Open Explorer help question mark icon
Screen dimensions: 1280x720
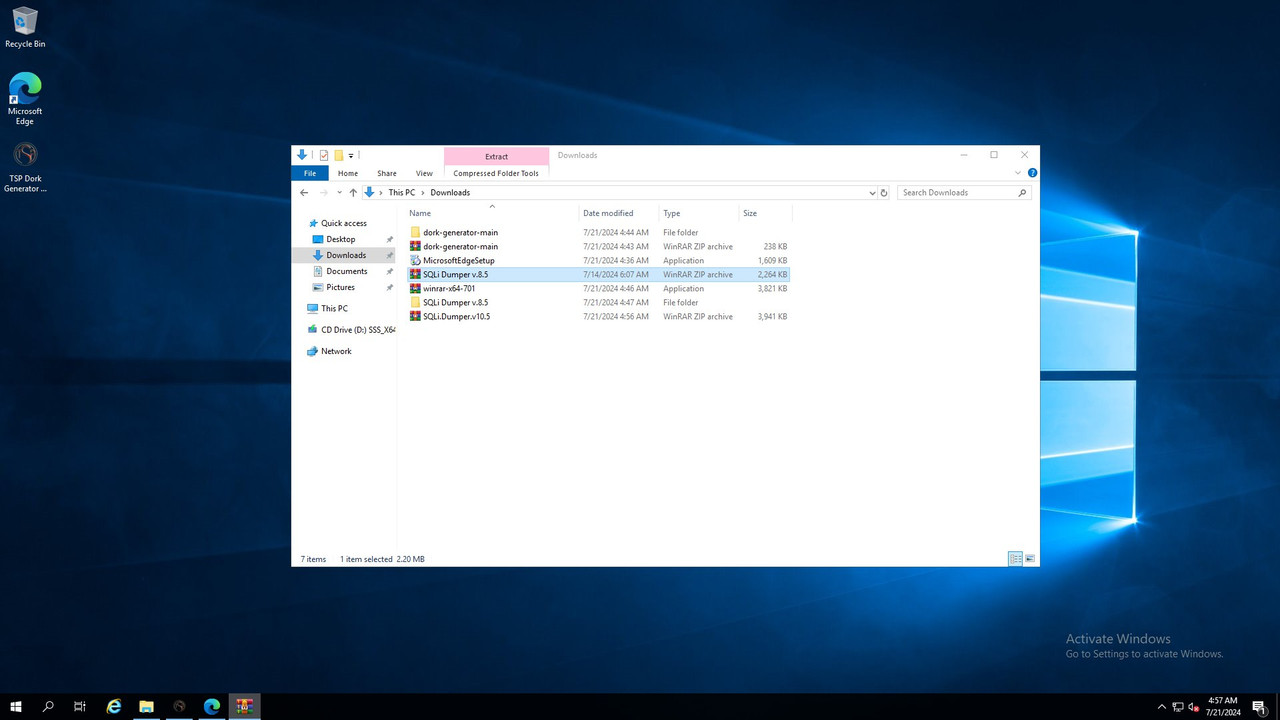pos(1032,173)
